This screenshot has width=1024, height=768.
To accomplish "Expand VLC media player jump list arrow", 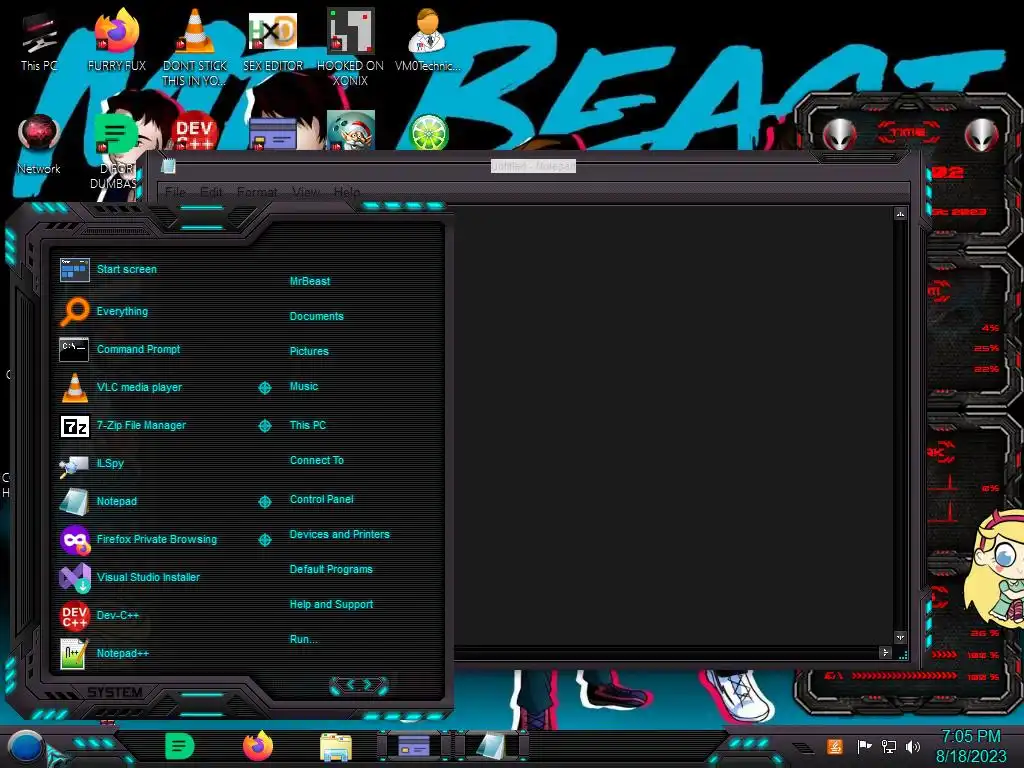I will tap(264, 388).
